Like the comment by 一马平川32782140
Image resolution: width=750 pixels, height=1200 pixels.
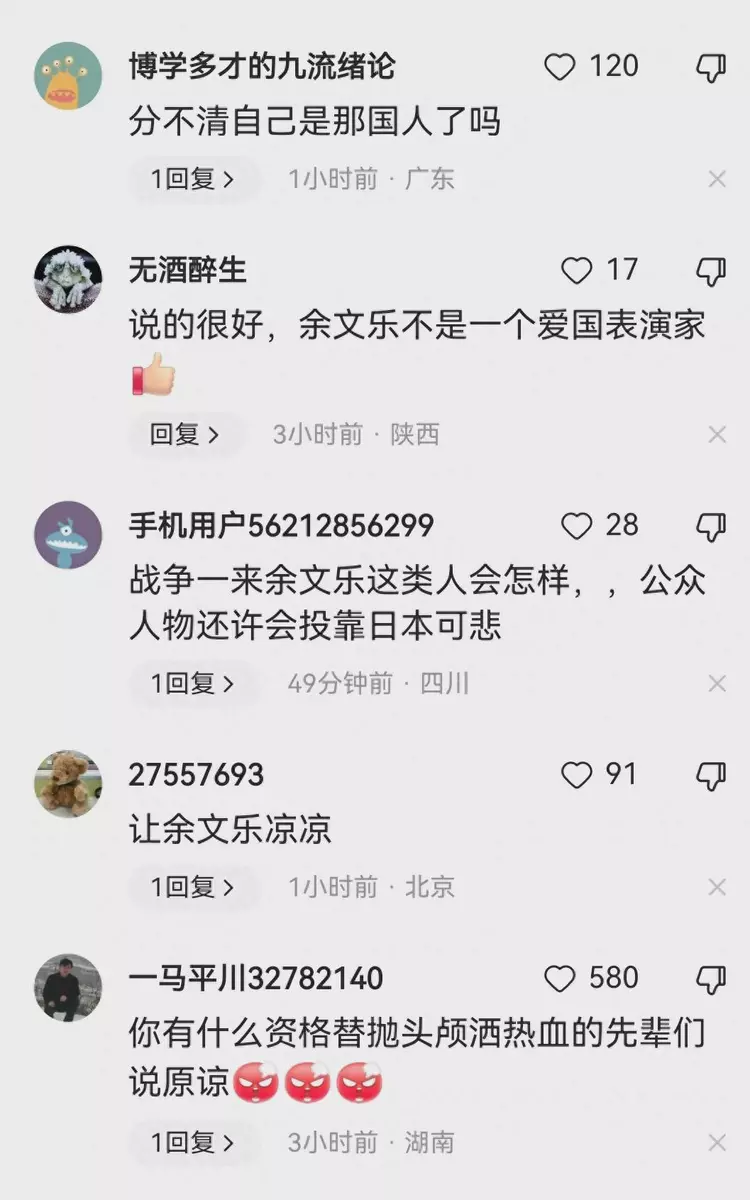[x=560, y=978]
